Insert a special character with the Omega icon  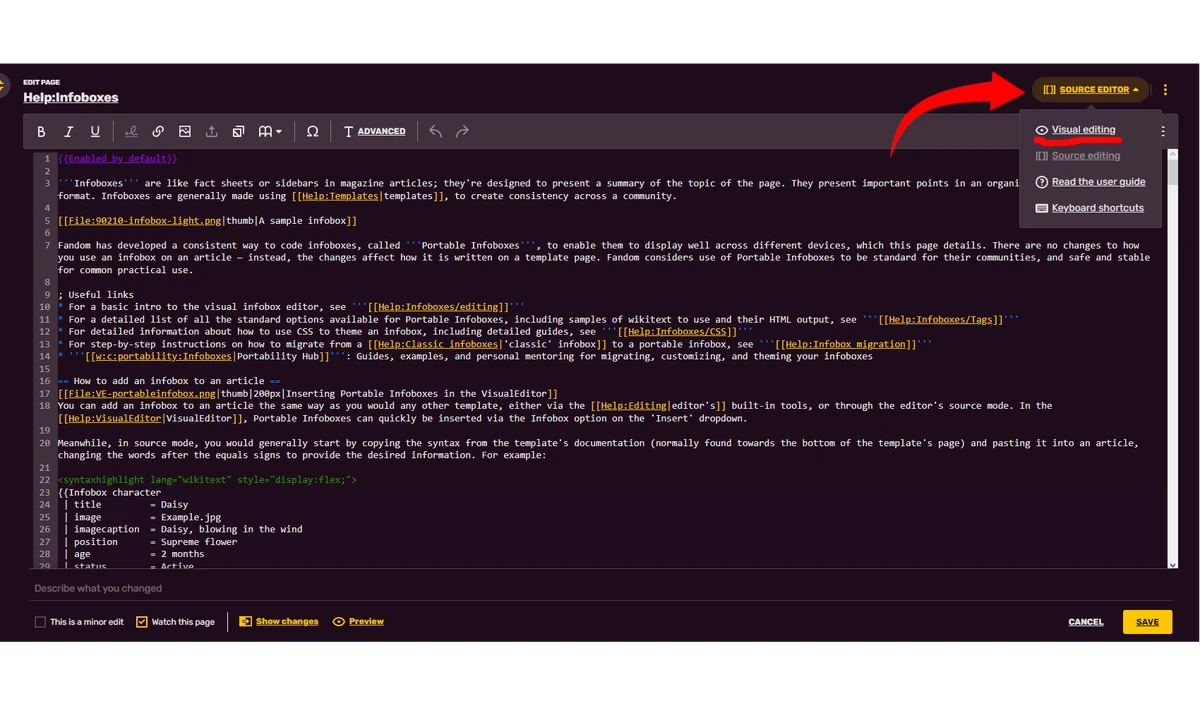(312, 131)
